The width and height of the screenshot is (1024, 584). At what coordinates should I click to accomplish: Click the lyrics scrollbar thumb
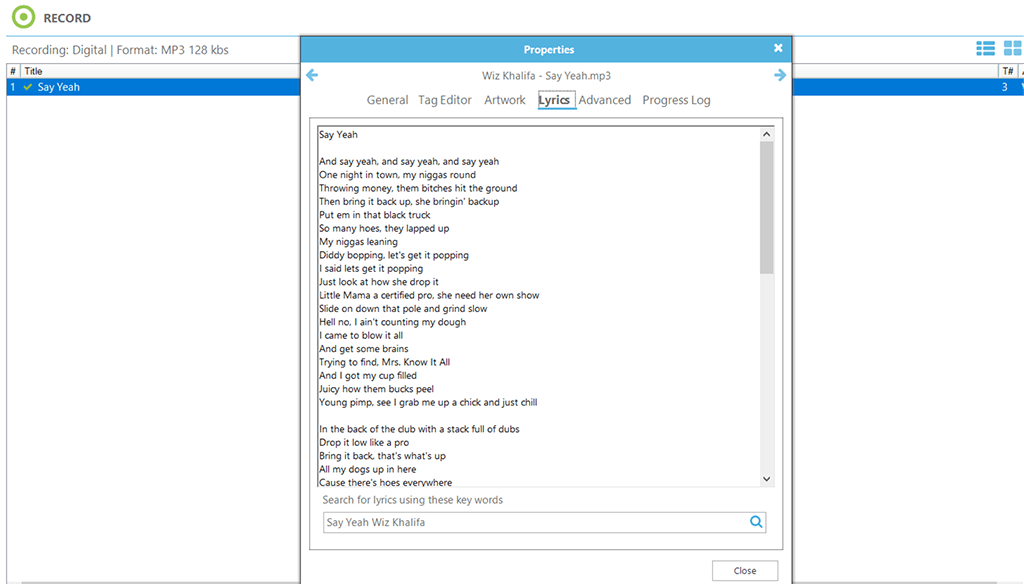tap(767, 207)
